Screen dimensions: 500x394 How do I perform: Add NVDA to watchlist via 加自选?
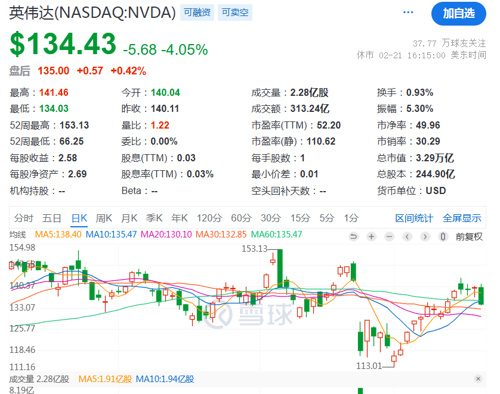point(459,13)
